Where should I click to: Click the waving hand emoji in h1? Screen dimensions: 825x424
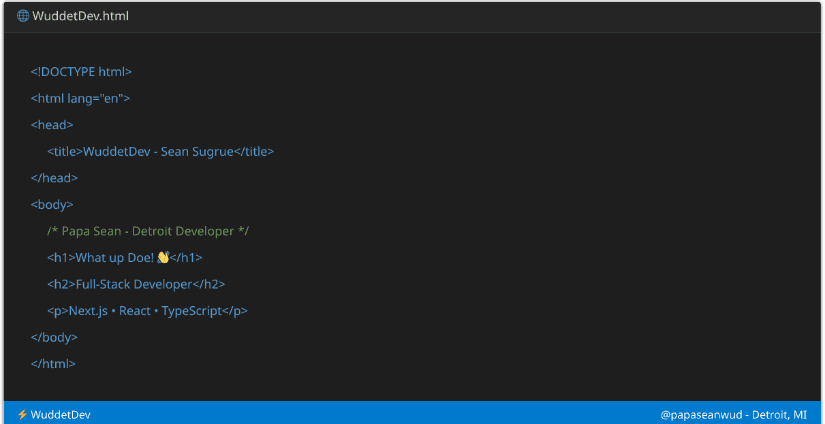click(x=163, y=258)
